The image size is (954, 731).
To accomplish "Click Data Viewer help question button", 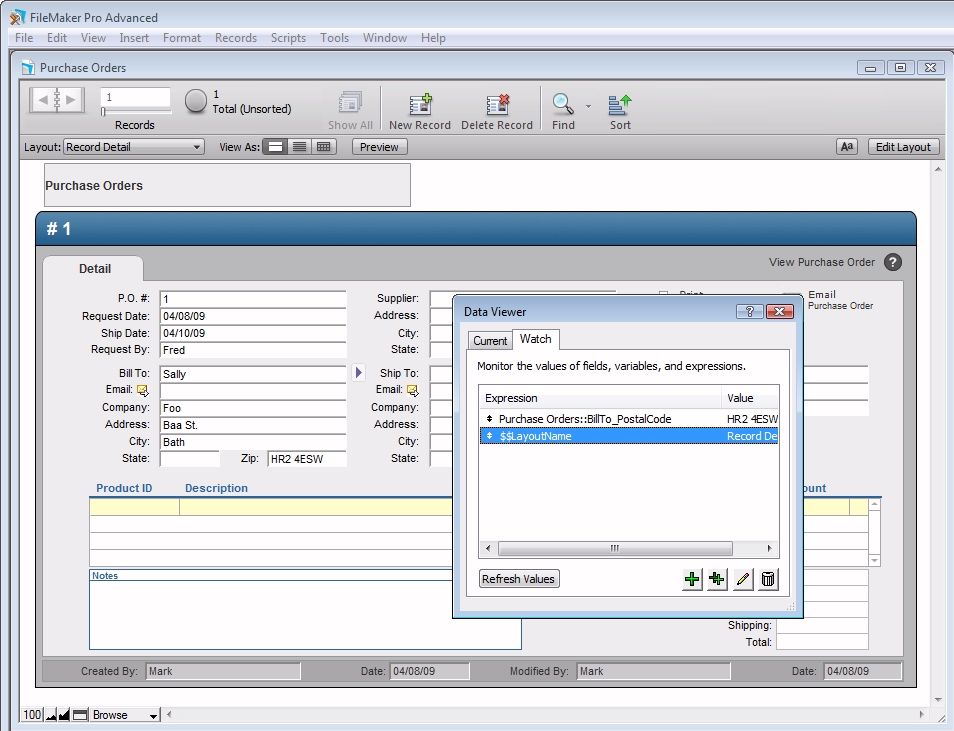I will [750, 312].
